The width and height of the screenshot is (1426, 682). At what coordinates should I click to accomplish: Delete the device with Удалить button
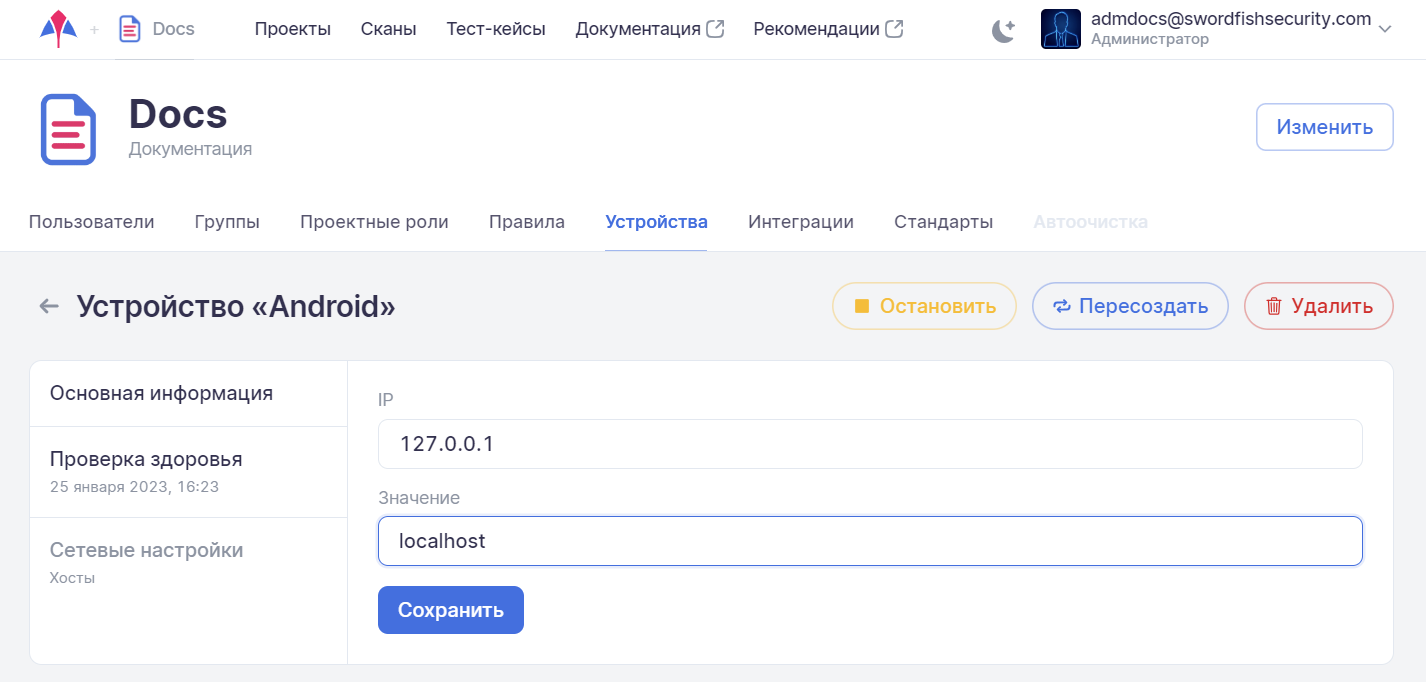point(1318,306)
